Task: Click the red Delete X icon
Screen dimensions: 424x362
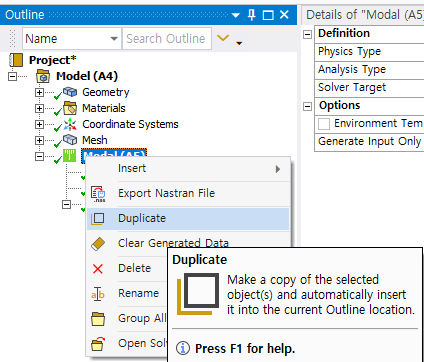Action: [98, 268]
